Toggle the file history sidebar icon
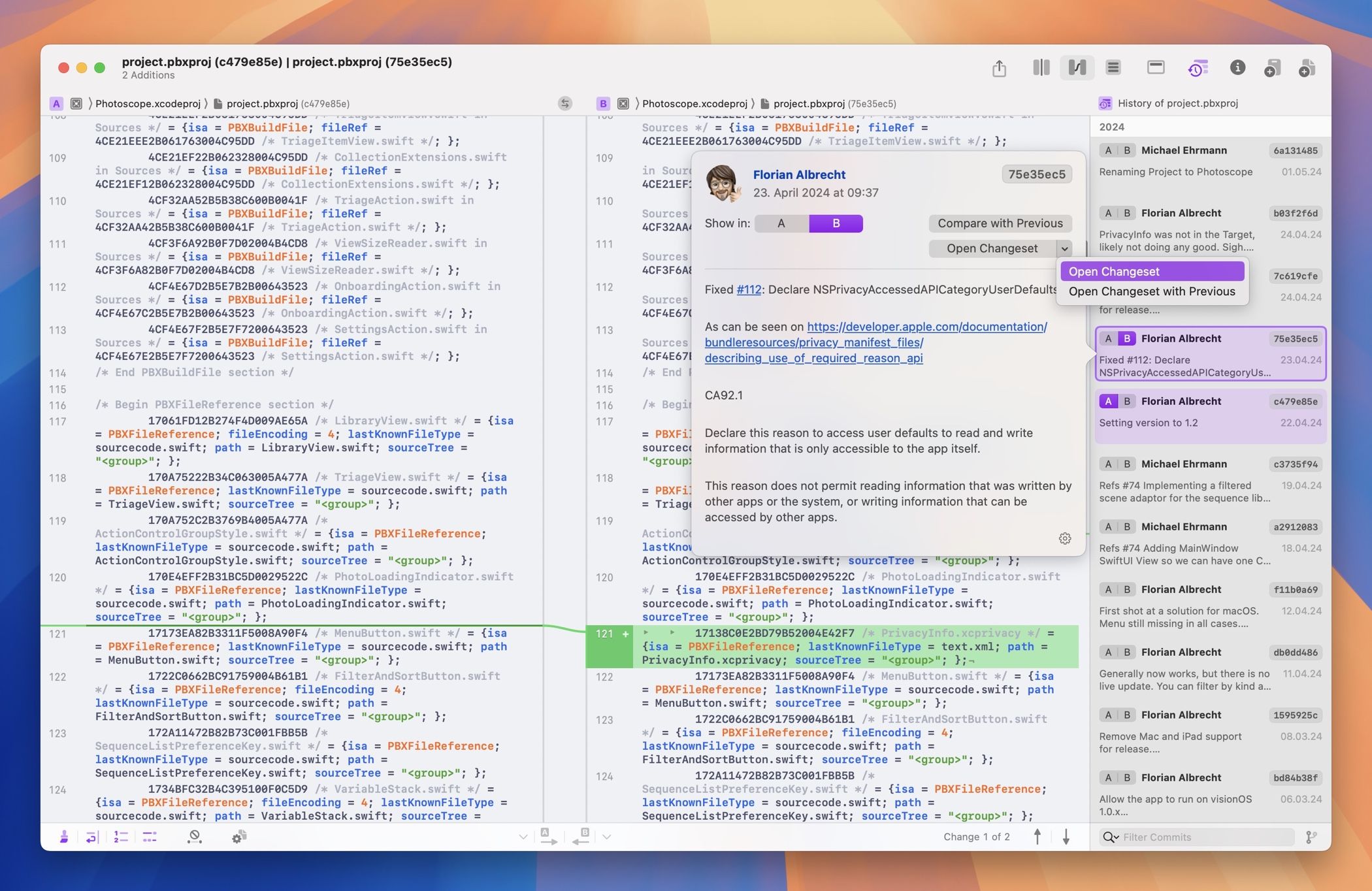The width and height of the screenshot is (1372, 891). [1198, 67]
